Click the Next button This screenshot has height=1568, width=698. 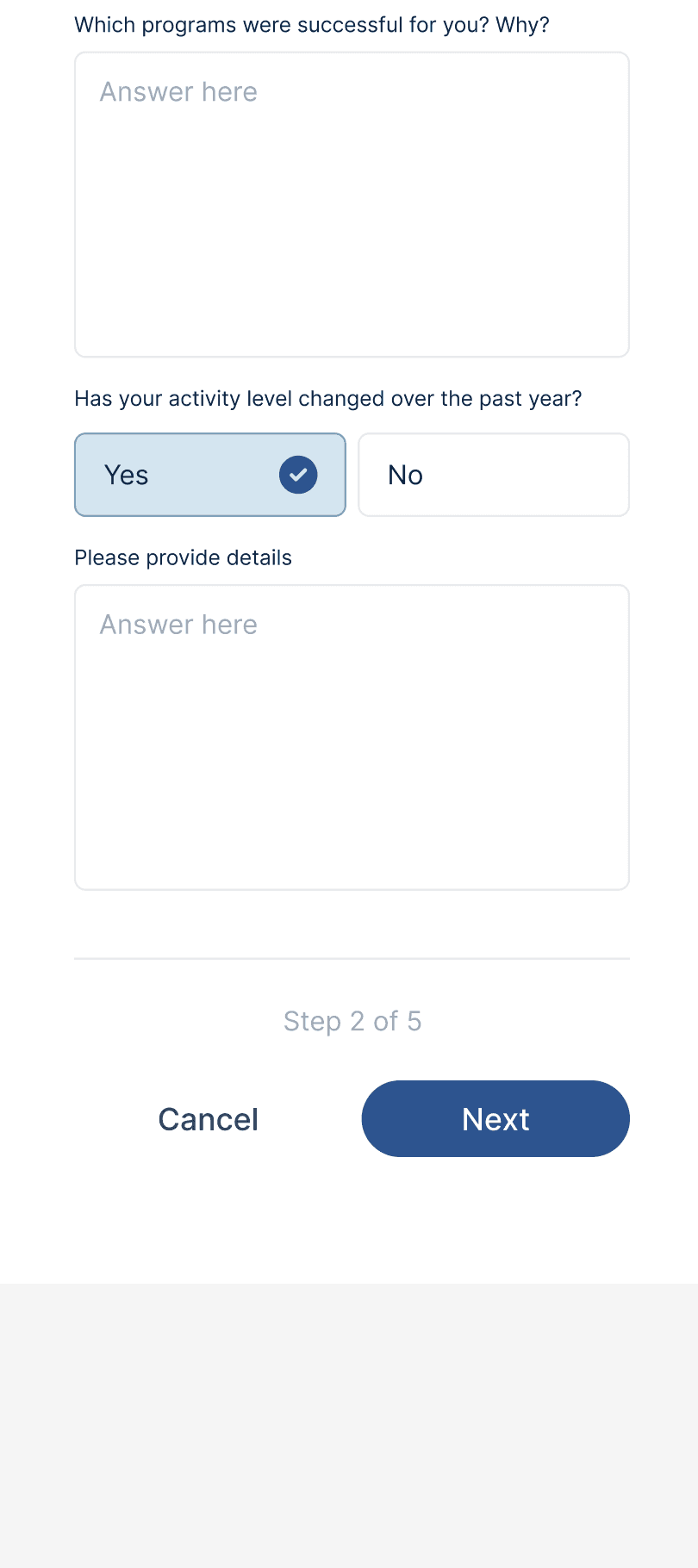point(495,1118)
